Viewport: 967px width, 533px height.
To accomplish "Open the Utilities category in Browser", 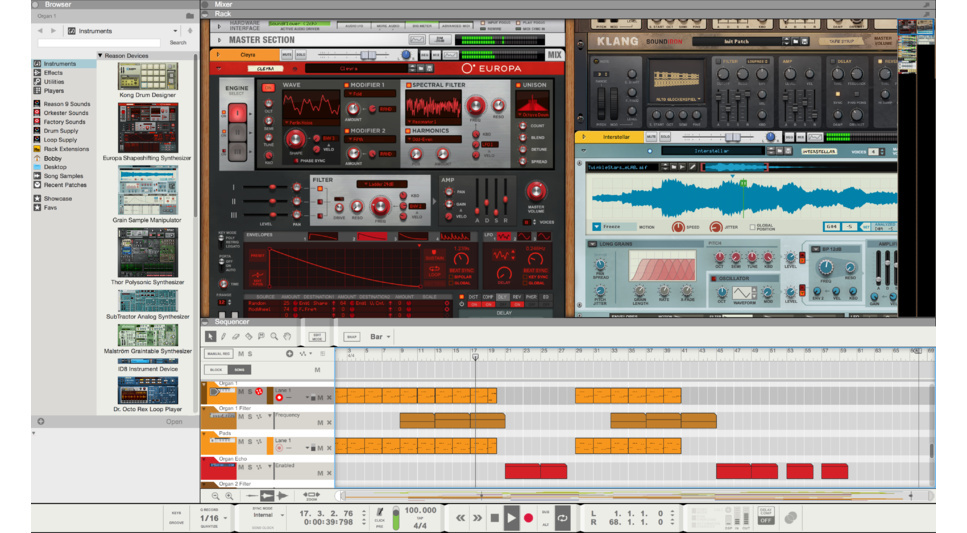I will click(54, 81).
